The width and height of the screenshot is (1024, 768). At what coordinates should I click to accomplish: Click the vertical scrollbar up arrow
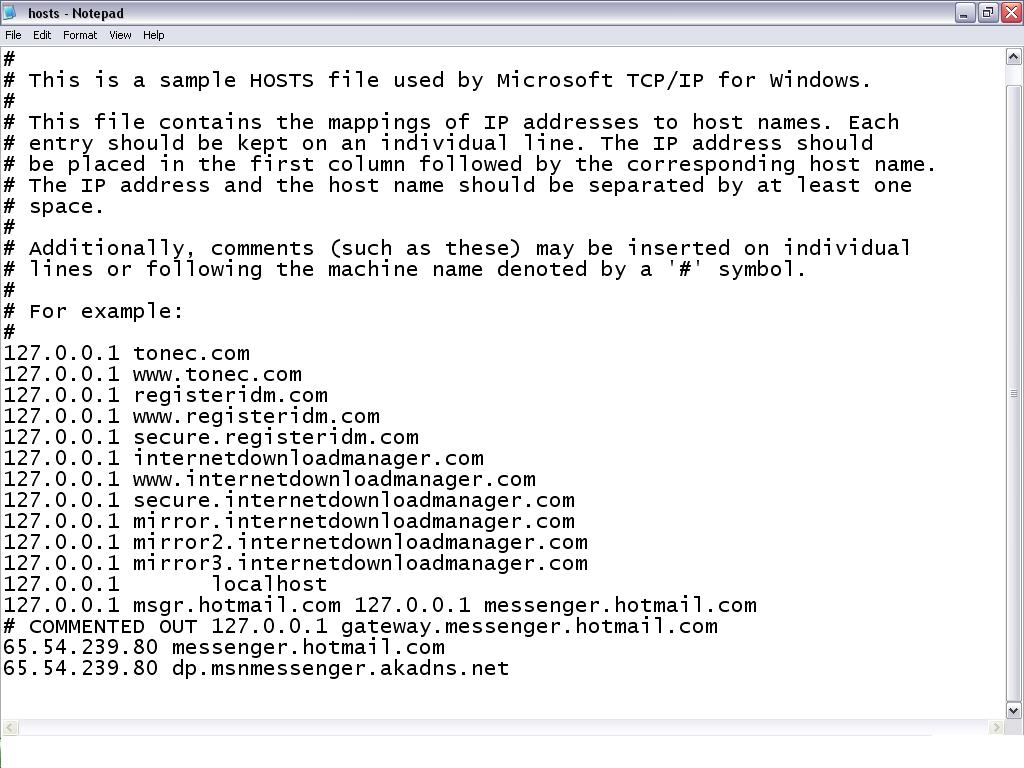[1013, 57]
